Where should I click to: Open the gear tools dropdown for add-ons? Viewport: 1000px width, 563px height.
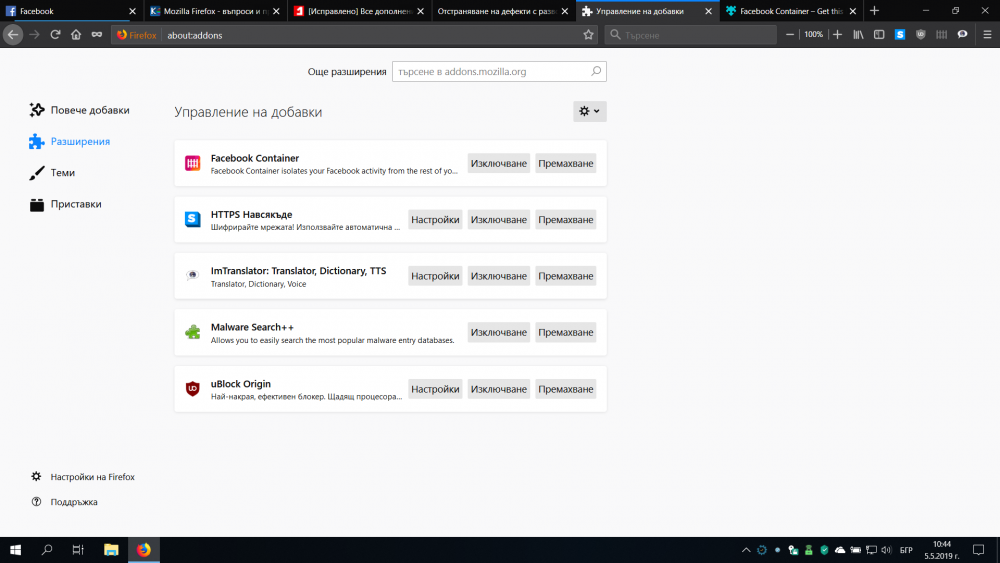click(589, 111)
